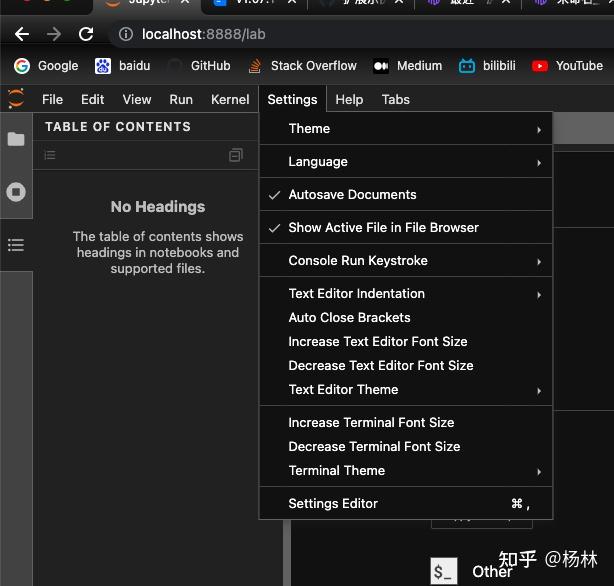The image size is (614, 586).
Task: Open the Tabs menu
Action: pyautogui.click(x=395, y=99)
